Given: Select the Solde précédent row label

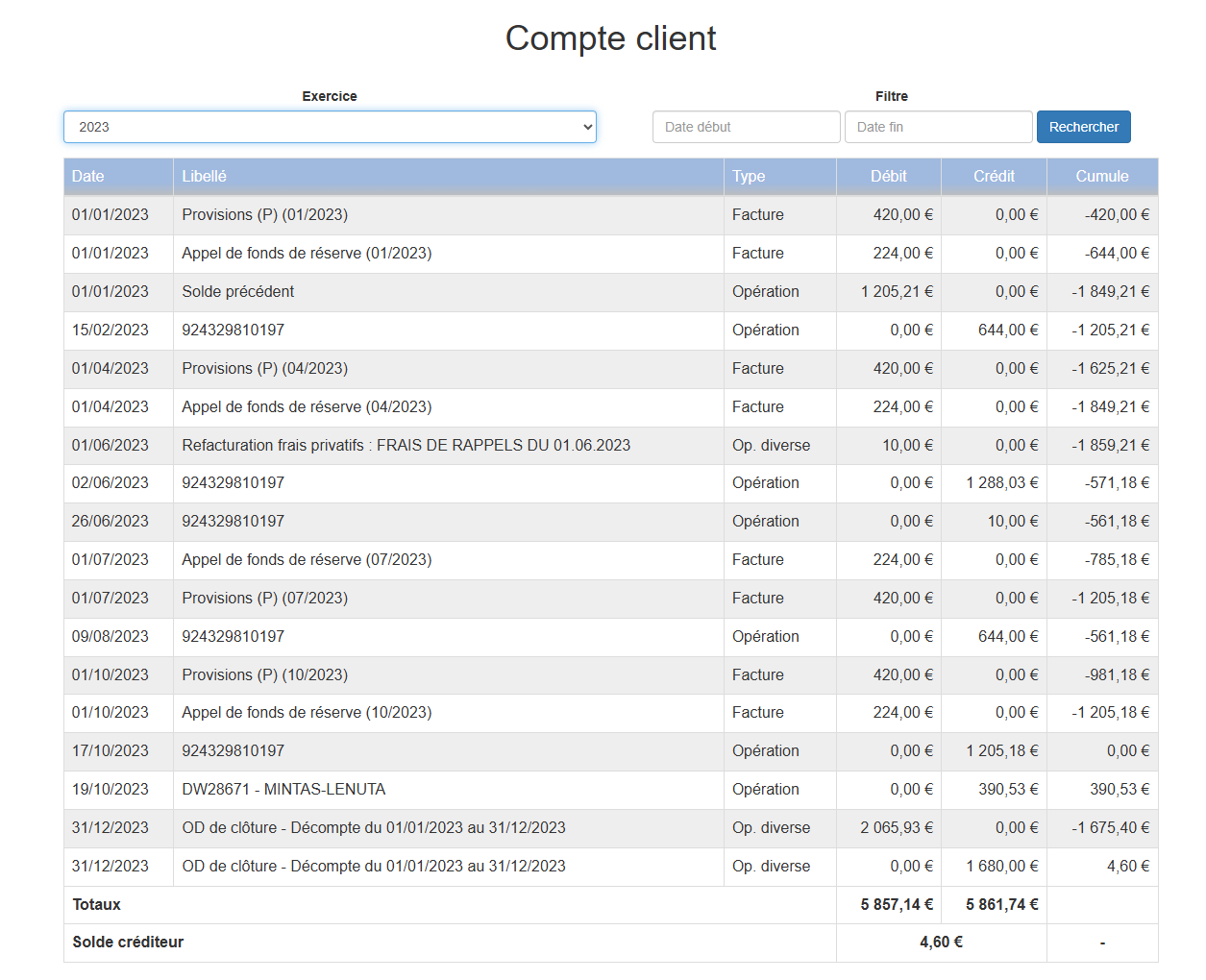Looking at the screenshot, I should click(x=238, y=291).
